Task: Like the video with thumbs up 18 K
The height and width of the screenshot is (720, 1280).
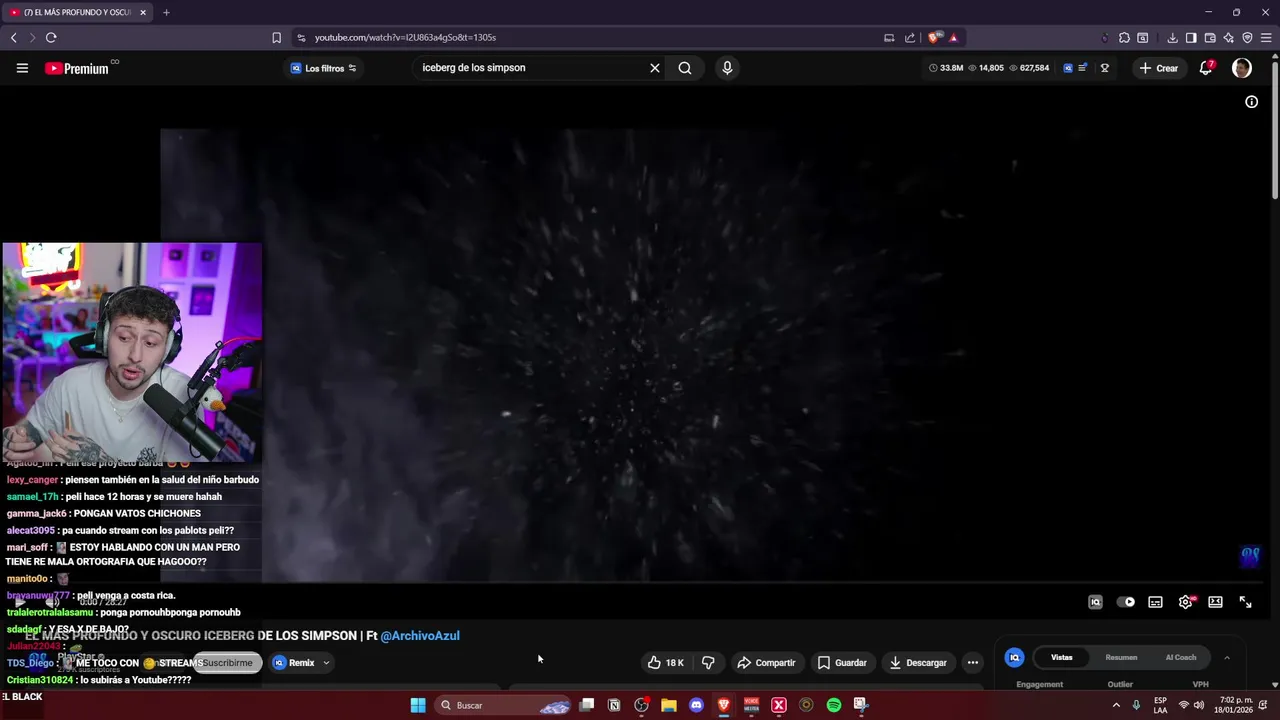Action: 666,662
